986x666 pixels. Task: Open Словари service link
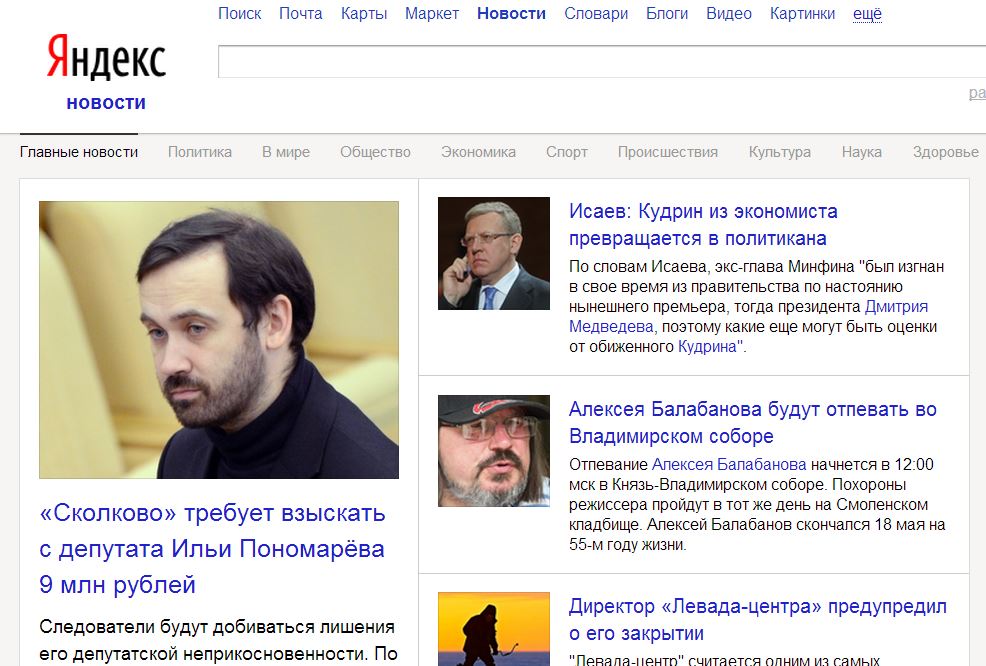596,13
